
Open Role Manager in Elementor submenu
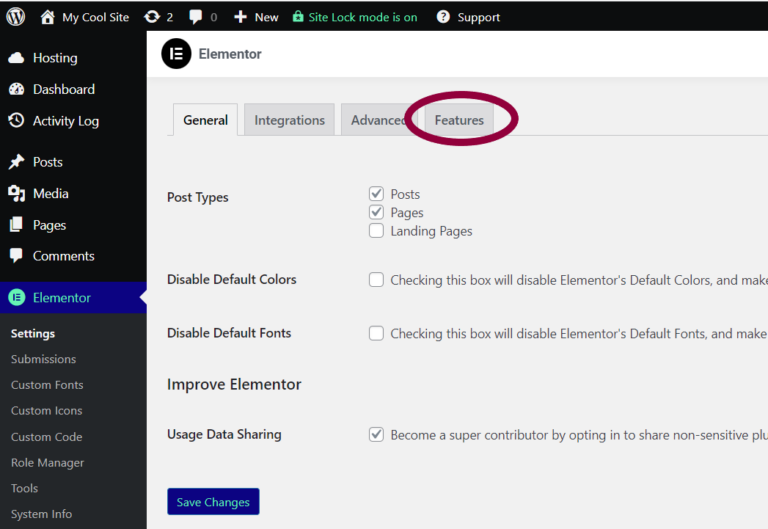47,463
